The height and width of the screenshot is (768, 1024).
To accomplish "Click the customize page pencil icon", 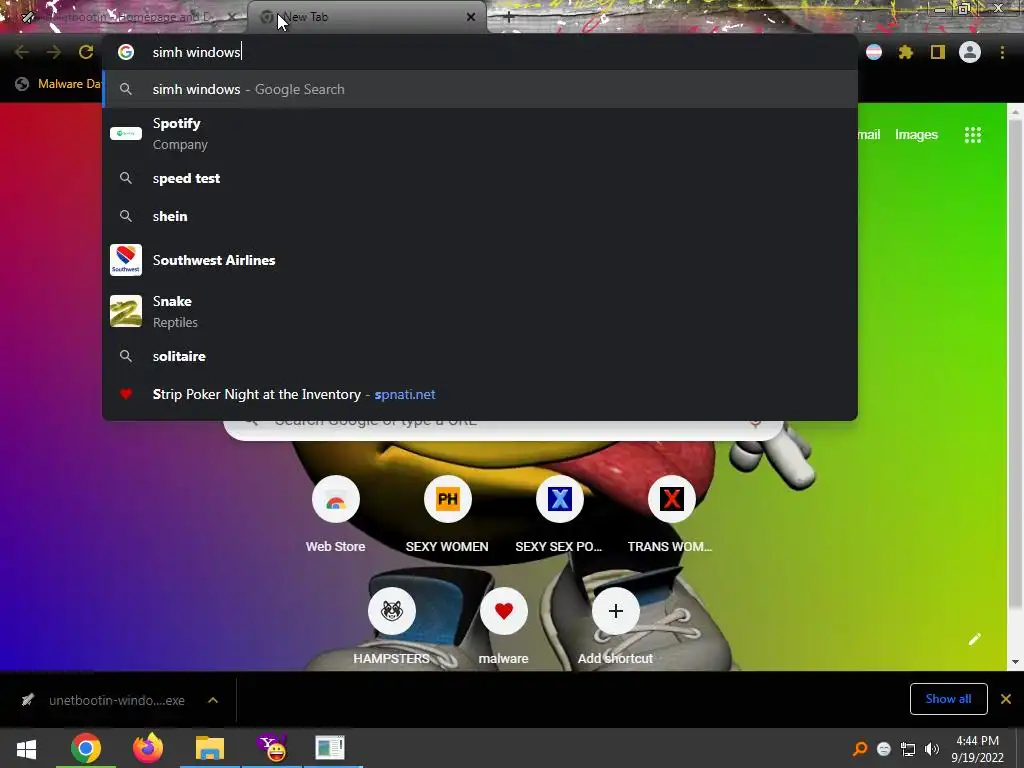I will coord(974,639).
